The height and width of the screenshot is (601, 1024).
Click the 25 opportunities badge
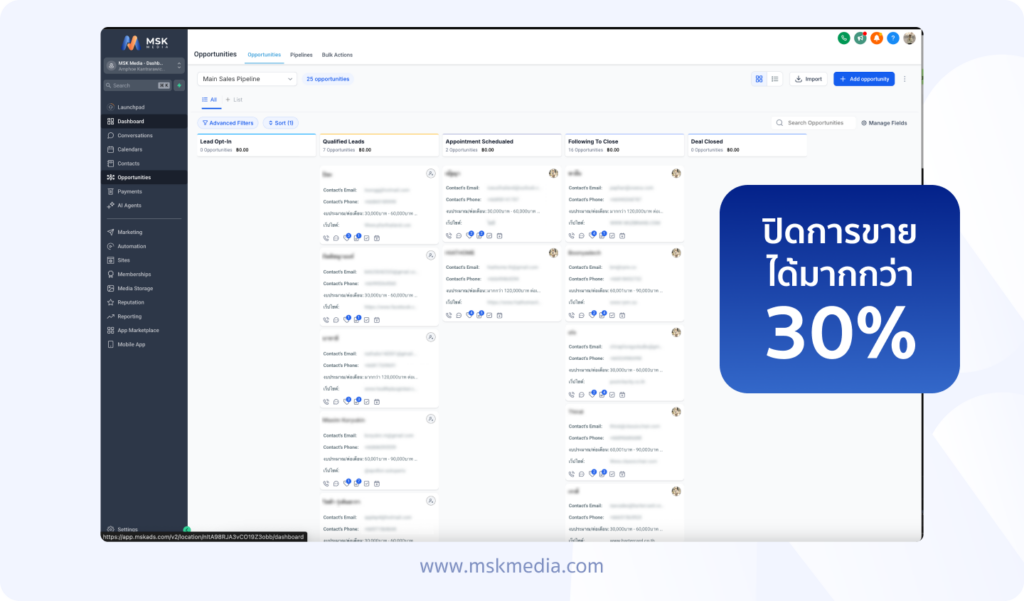pos(328,79)
